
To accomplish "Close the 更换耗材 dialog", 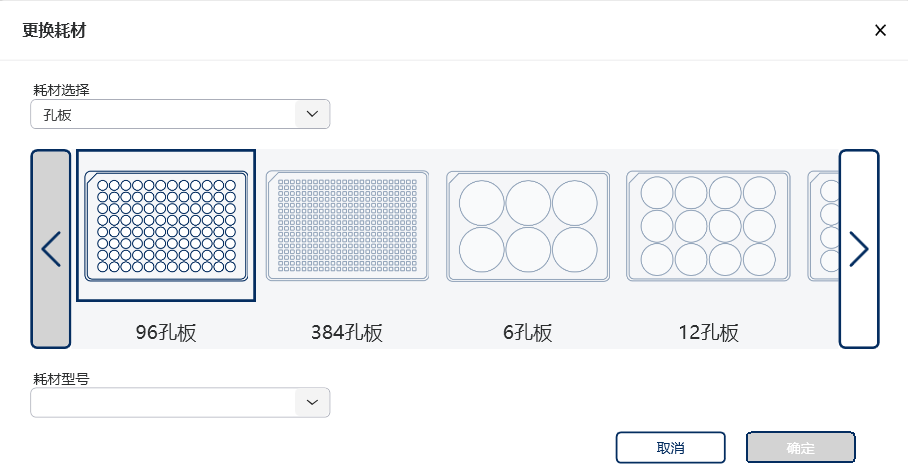I will [880, 30].
